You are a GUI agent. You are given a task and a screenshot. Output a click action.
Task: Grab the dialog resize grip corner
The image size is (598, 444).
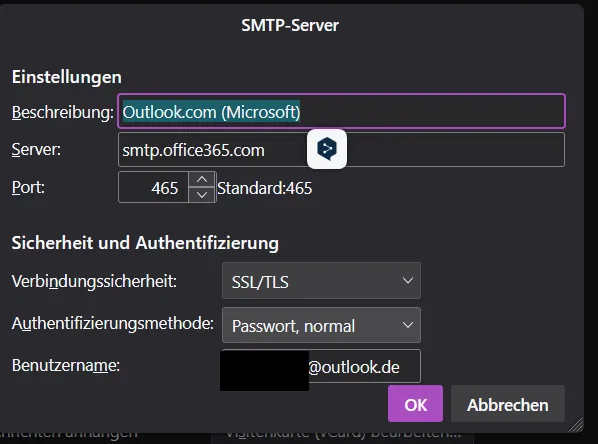point(576,425)
